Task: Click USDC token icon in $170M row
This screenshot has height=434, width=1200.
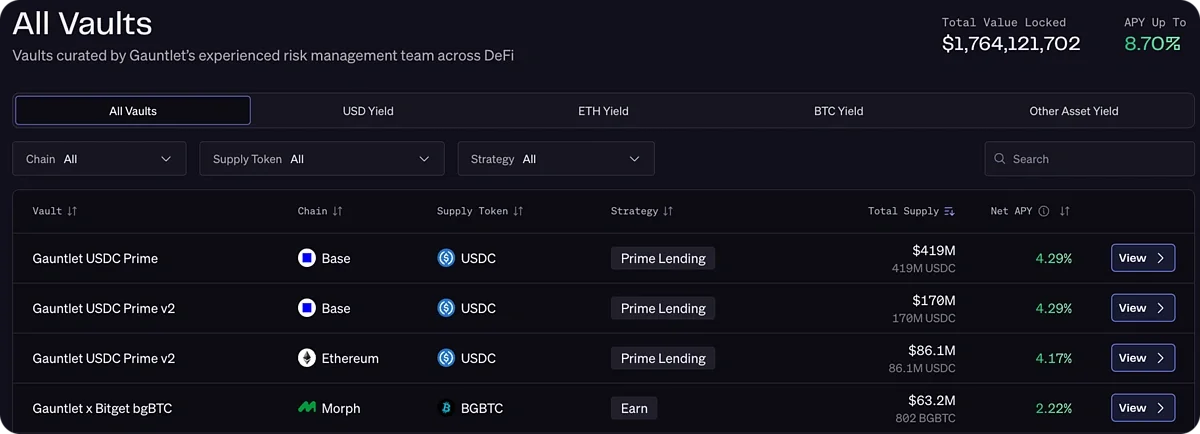Action: (446, 308)
